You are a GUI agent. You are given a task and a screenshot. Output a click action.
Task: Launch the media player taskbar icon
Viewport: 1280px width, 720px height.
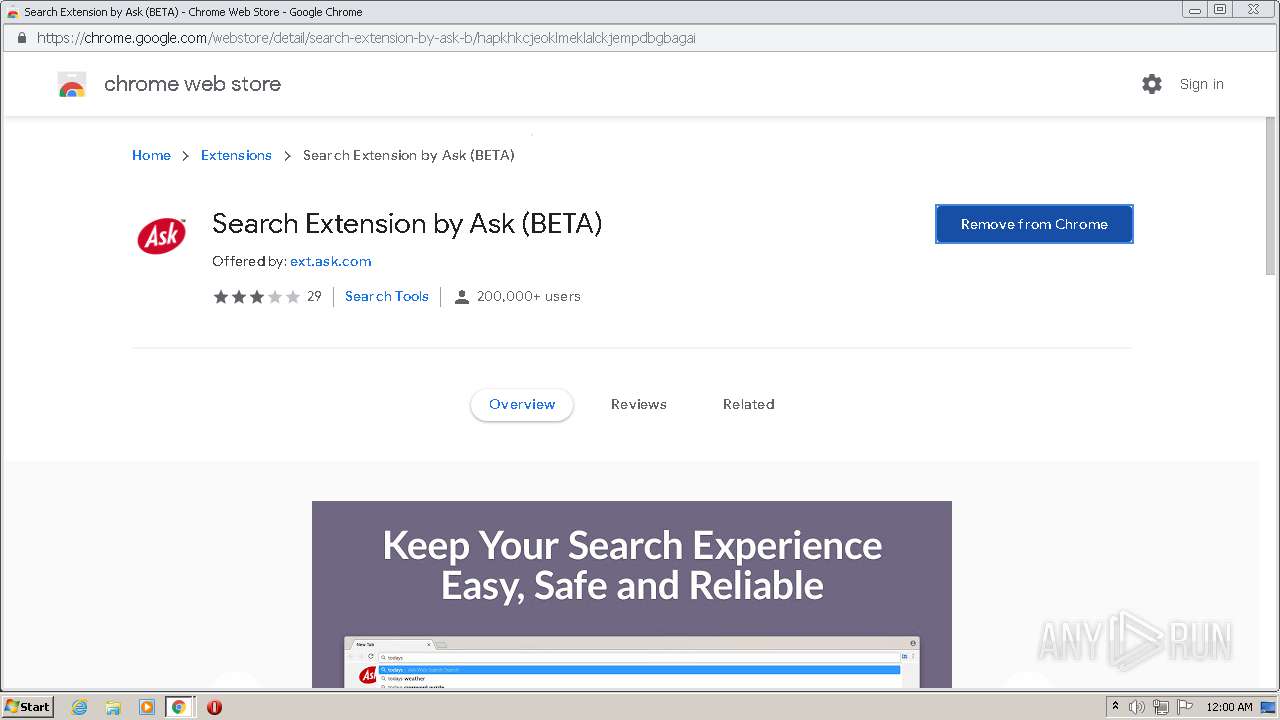[x=147, y=707]
